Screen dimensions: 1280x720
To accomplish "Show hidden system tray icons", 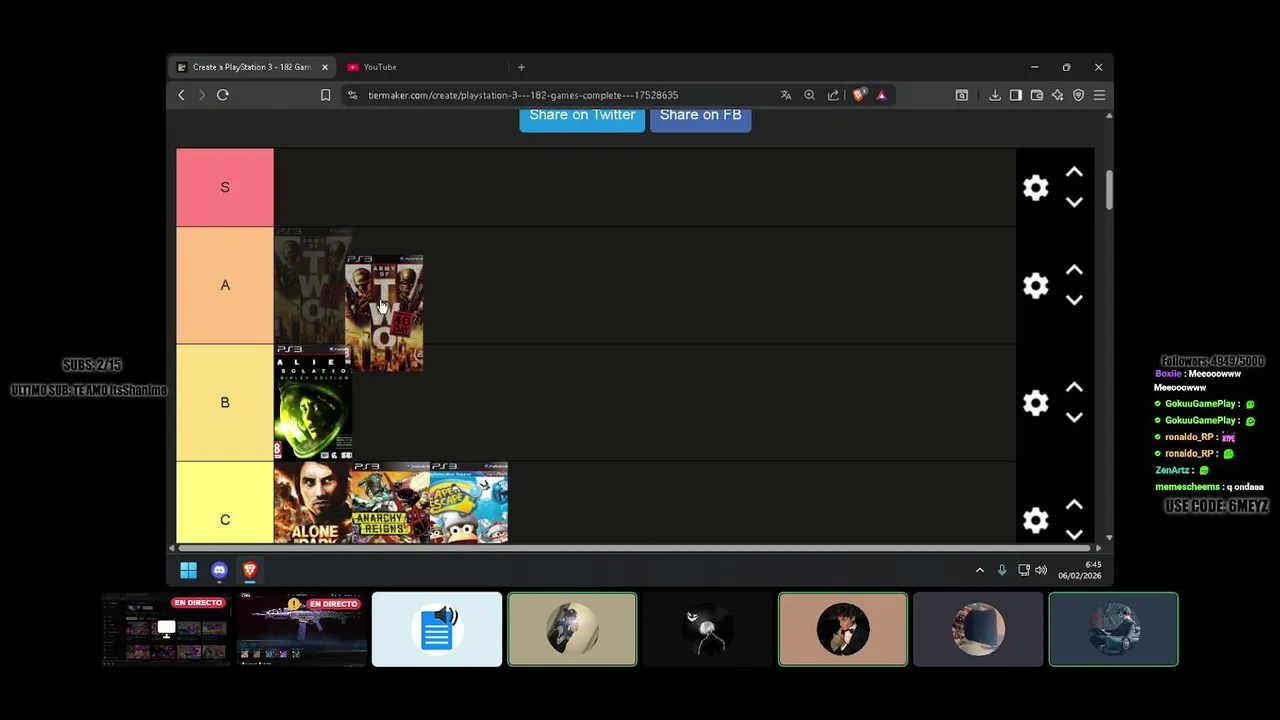I will pos(980,570).
